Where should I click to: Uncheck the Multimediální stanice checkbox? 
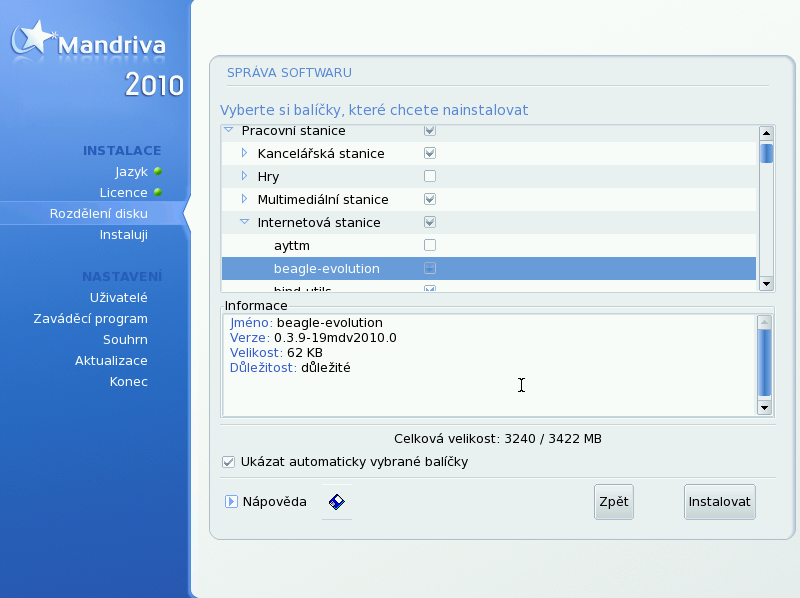click(x=430, y=199)
